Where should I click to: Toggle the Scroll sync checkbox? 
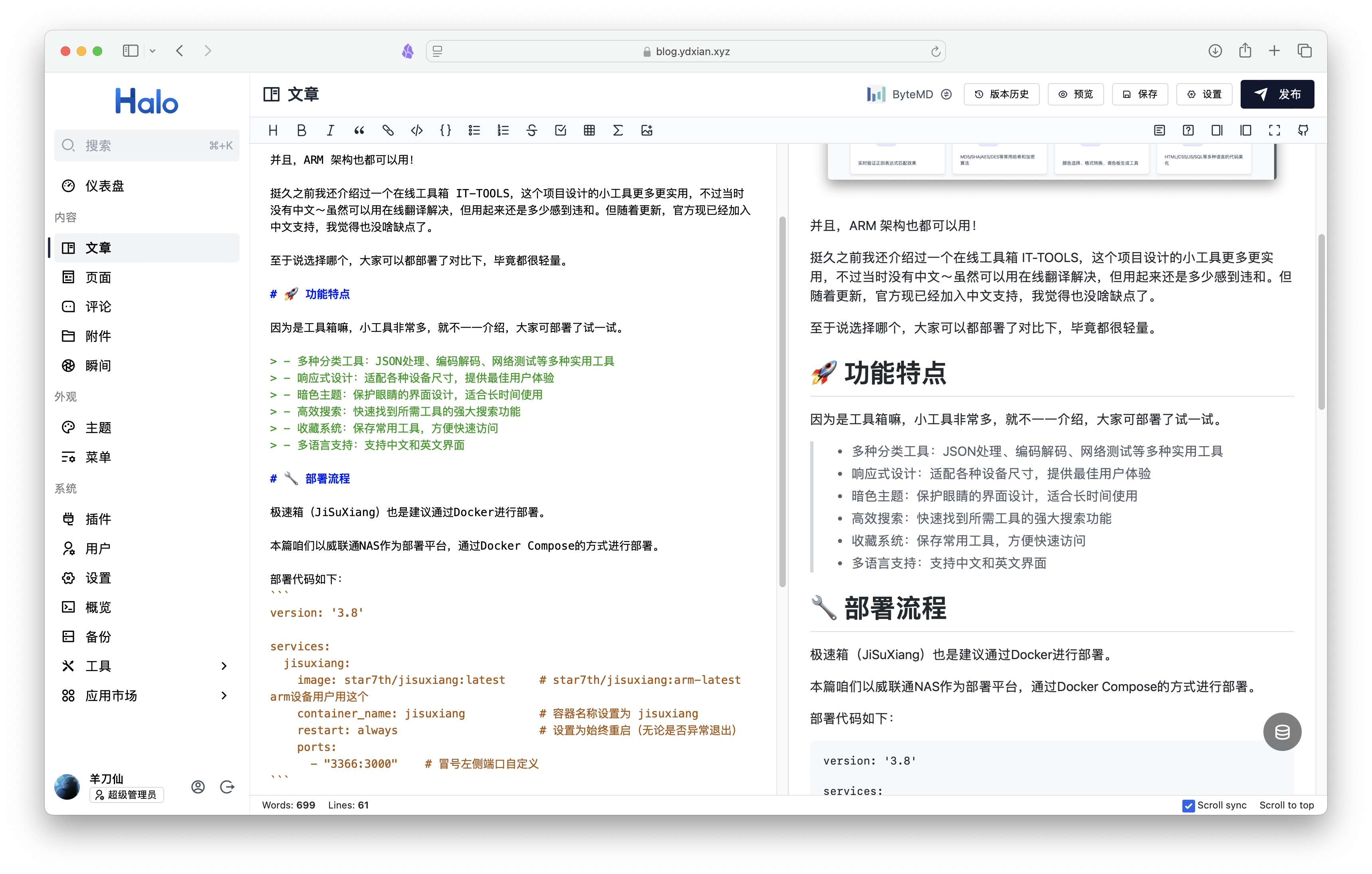click(x=1189, y=806)
